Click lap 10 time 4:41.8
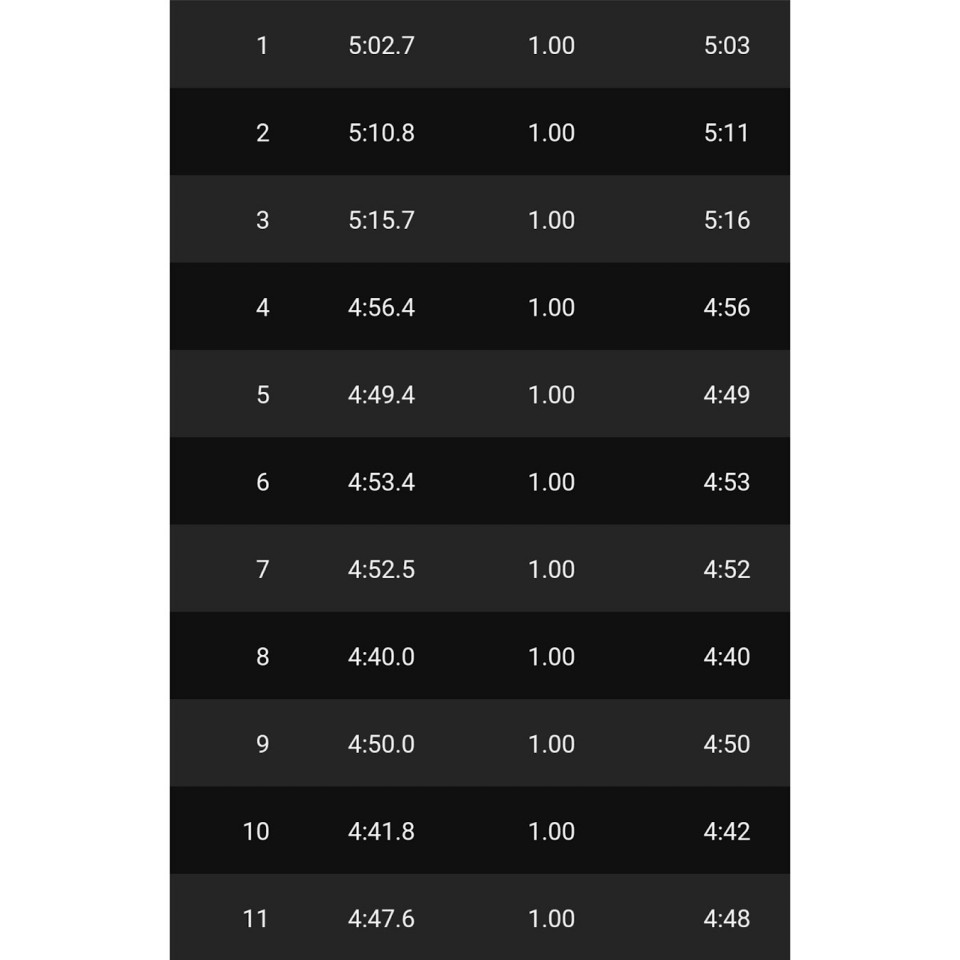Viewport: 960px width, 960px height. [x=381, y=831]
